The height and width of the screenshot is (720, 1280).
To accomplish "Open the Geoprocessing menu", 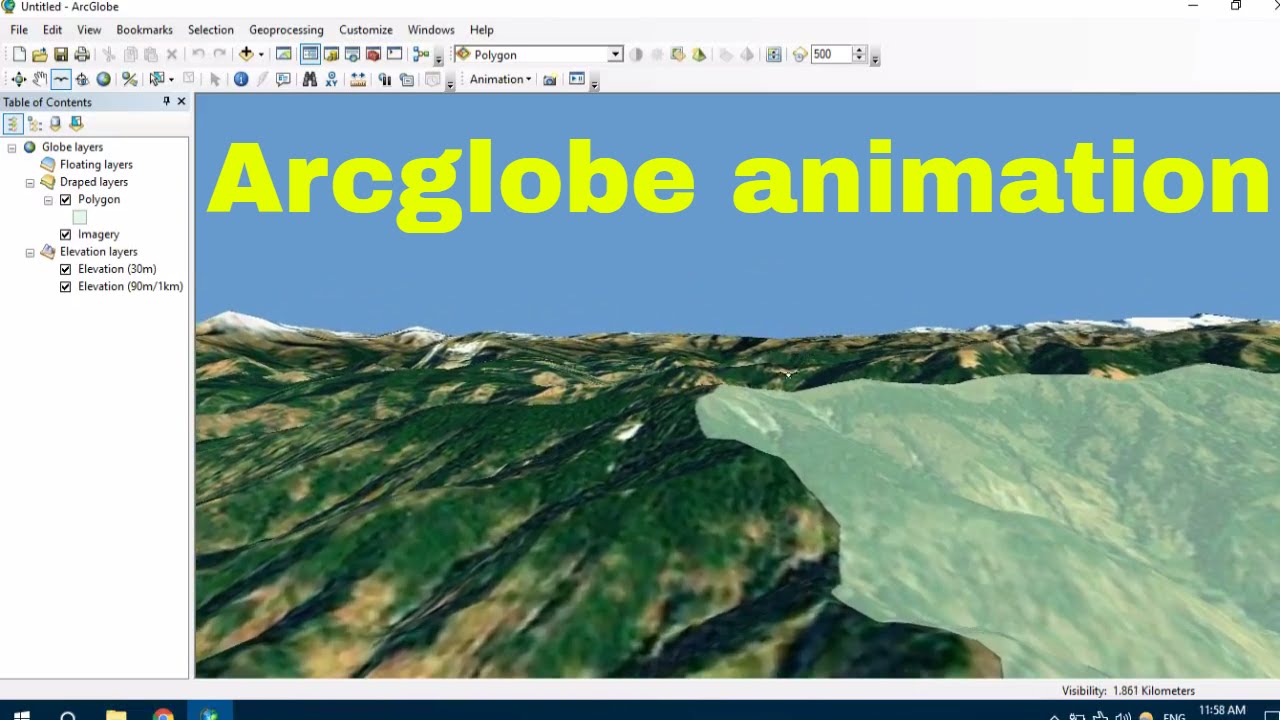I will pos(286,30).
